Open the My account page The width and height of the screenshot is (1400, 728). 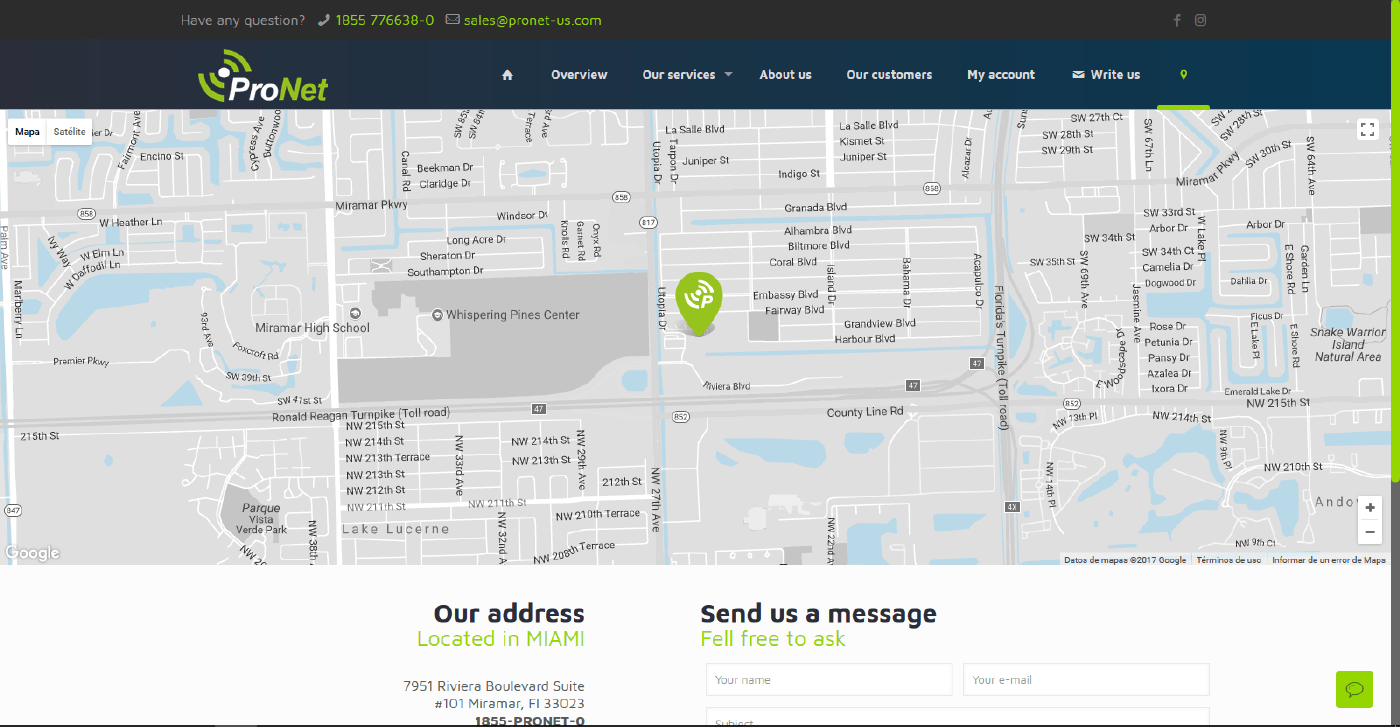(1001, 75)
